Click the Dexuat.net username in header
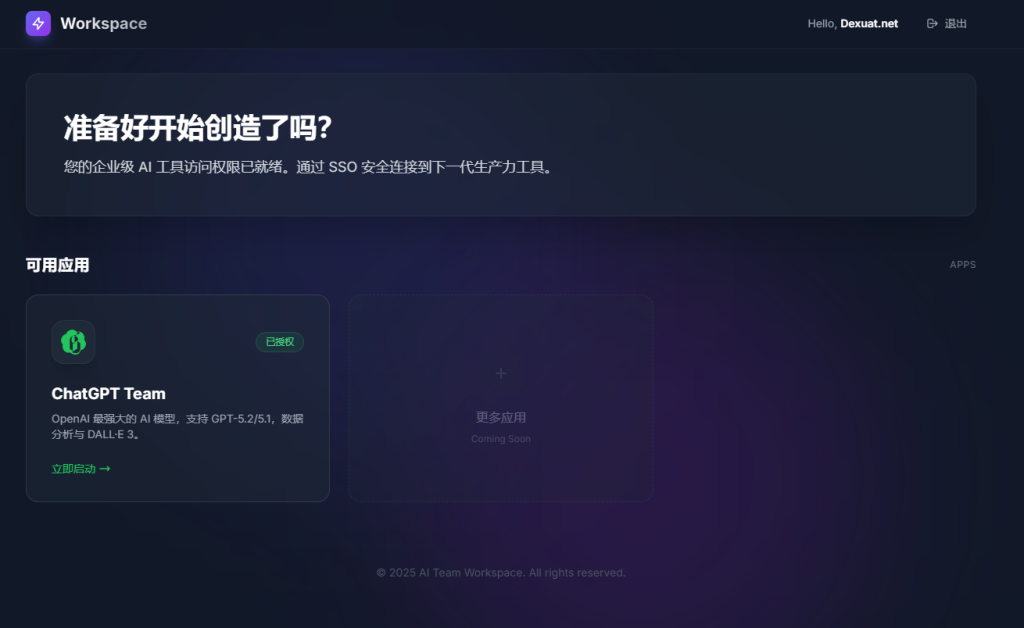The width and height of the screenshot is (1024, 628). point(868,24)
